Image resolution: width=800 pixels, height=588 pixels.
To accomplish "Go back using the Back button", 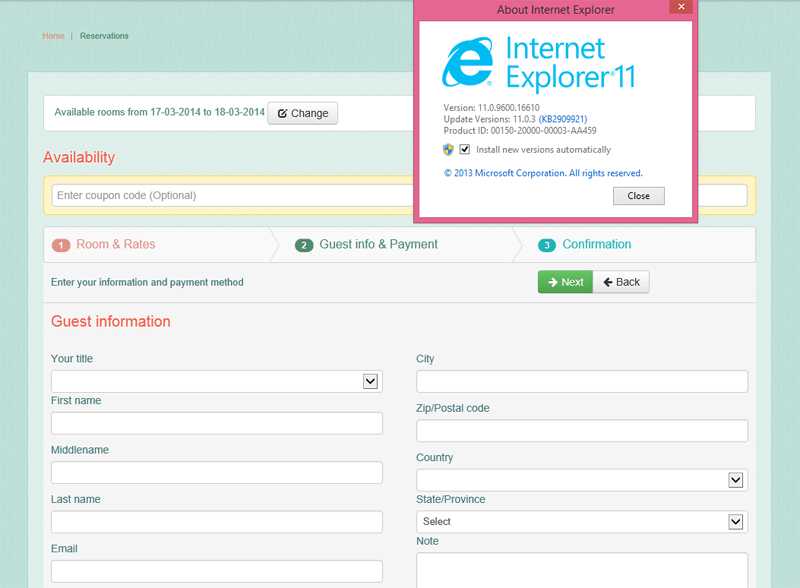I will click(x=621, y=282).
